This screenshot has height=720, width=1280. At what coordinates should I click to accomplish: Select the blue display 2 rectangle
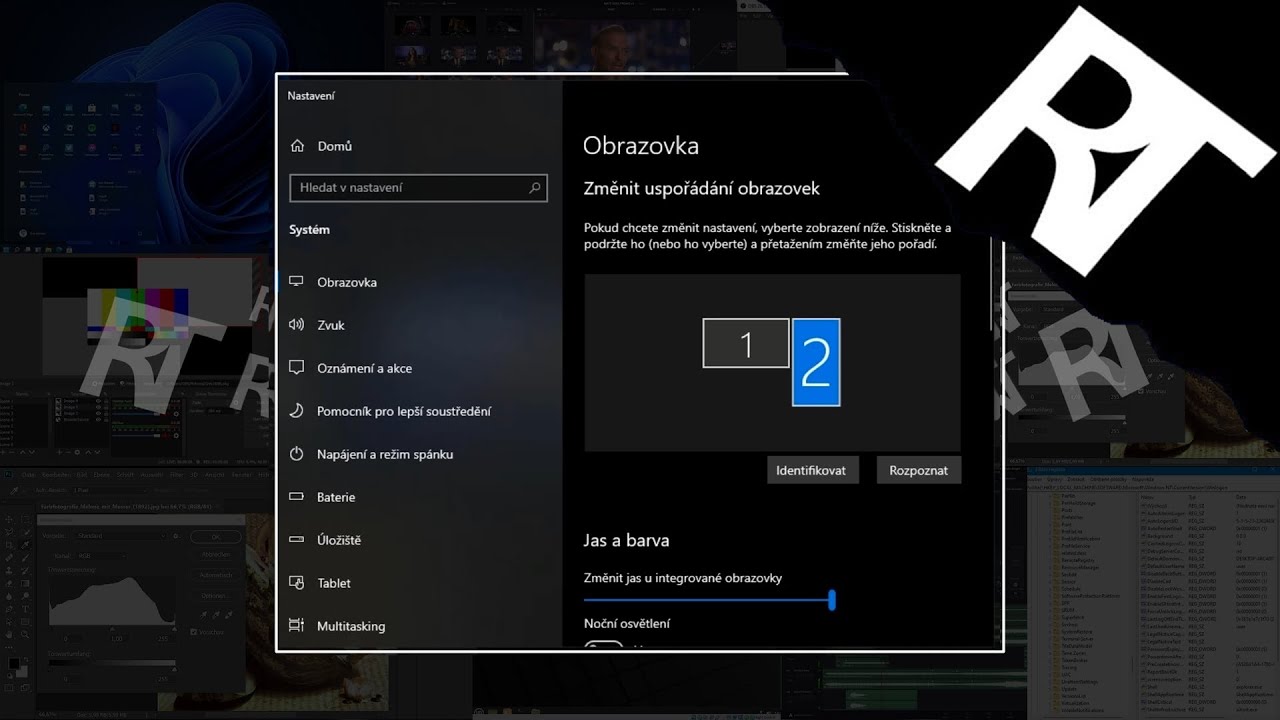[816, 362]
